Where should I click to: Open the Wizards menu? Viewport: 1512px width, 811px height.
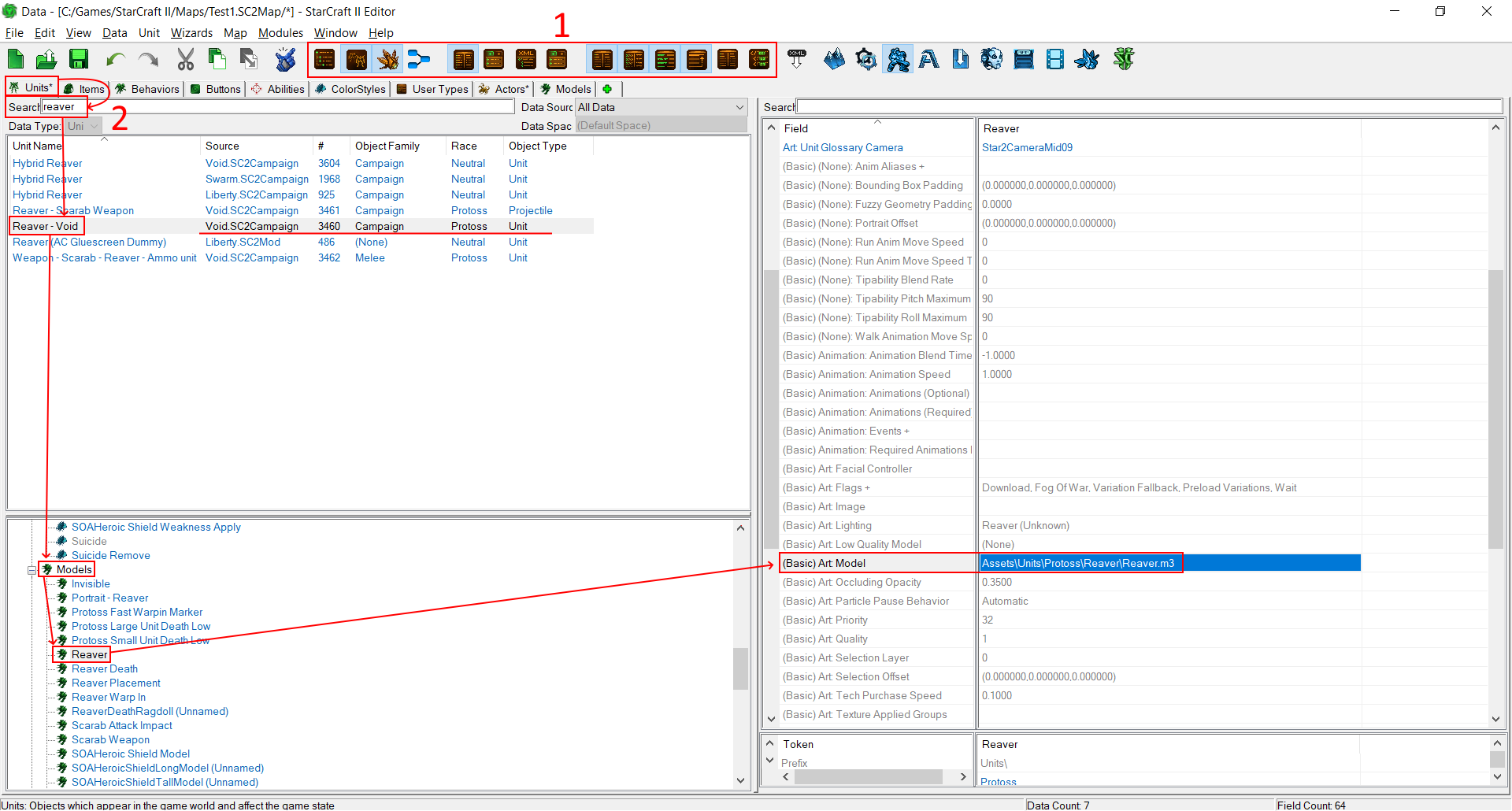point(191,33)
